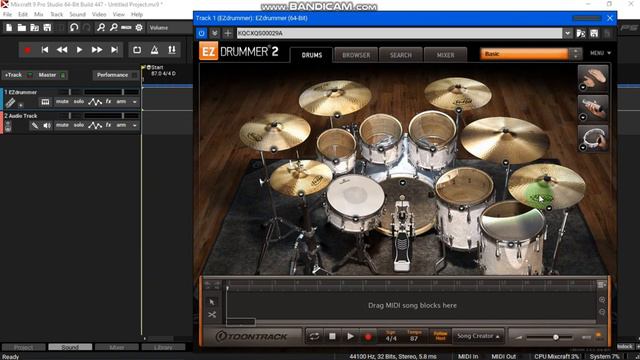The image size is (640, 360).
Task: Expand arm options dropdown on EZdrummer track
Action: coord(135,102)
